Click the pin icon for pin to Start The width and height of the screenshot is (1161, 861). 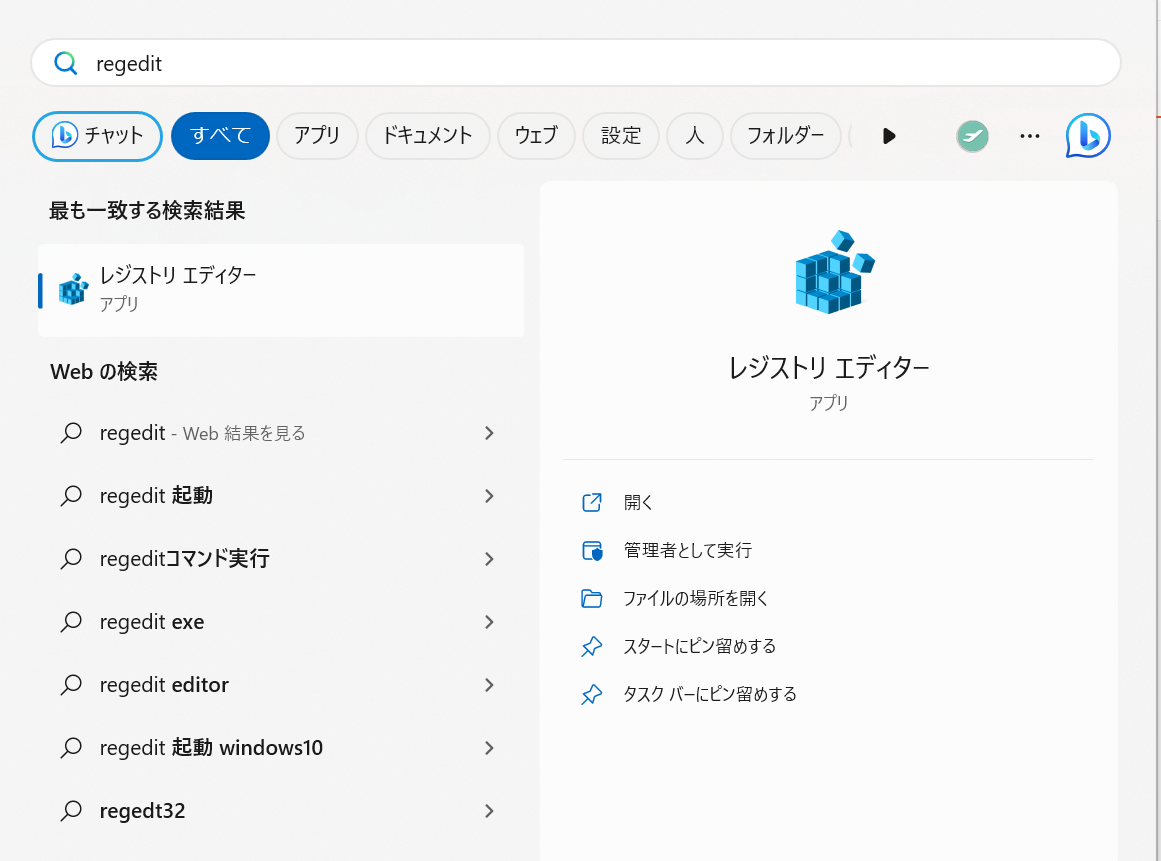[592, 647]
